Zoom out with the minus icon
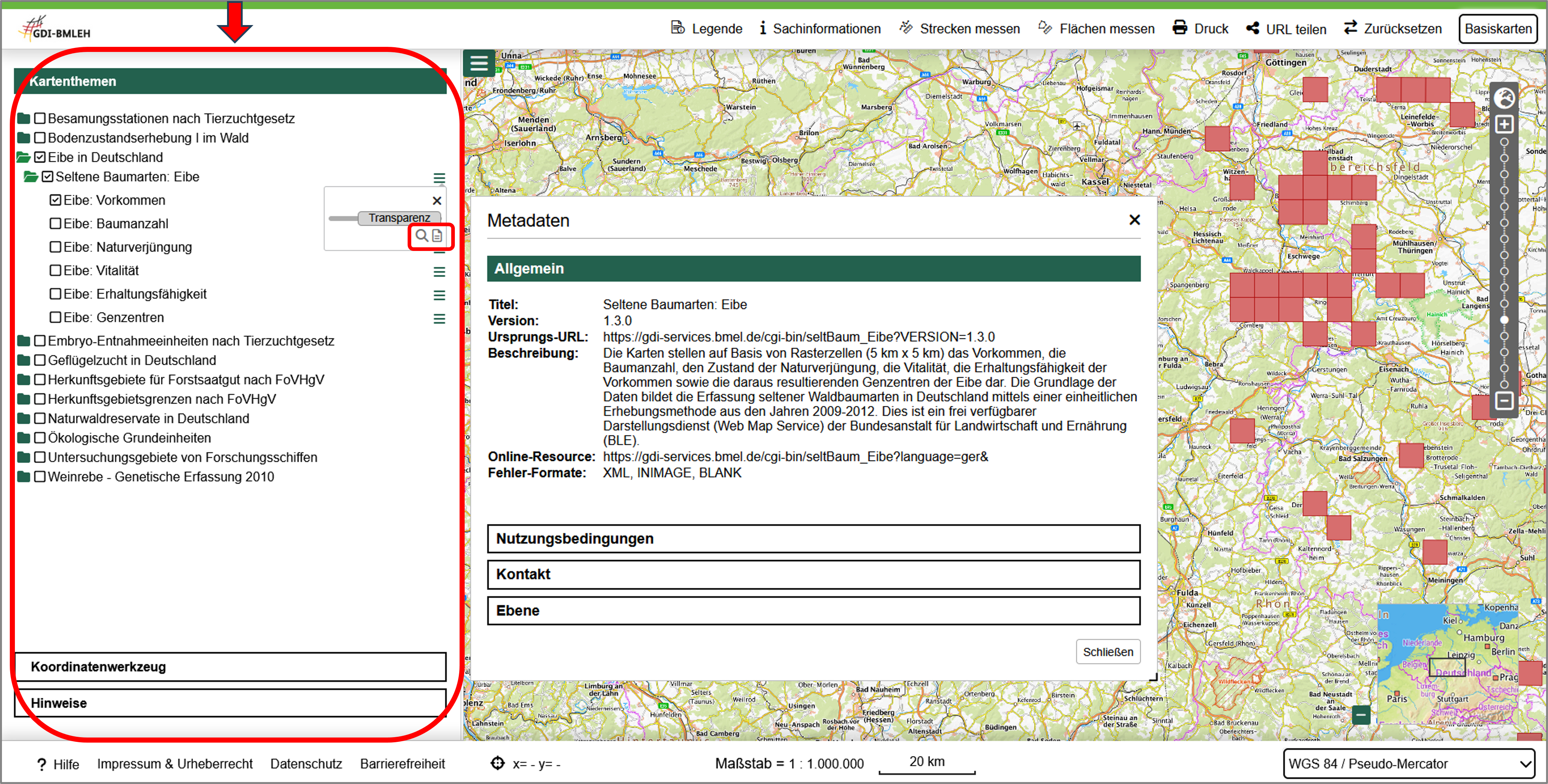 [x=1504, y=401]
